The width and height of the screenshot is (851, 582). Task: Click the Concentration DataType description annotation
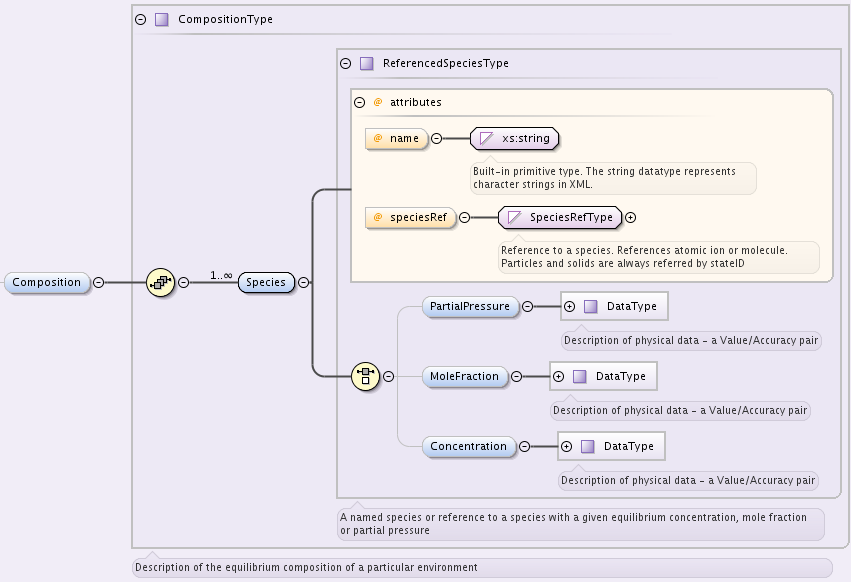click(688, 481)
